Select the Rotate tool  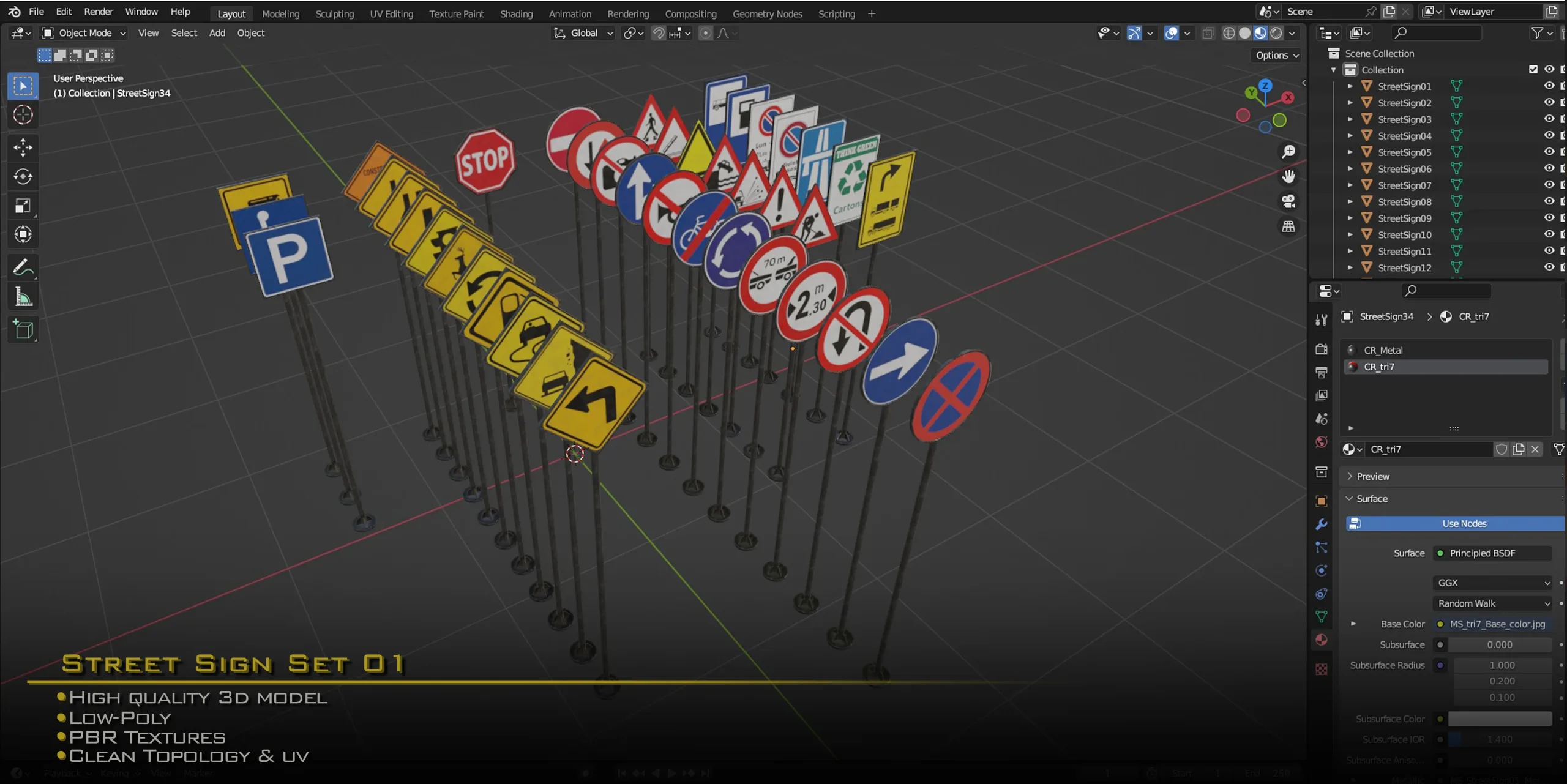pyautogui.click(x=23, y=176)
